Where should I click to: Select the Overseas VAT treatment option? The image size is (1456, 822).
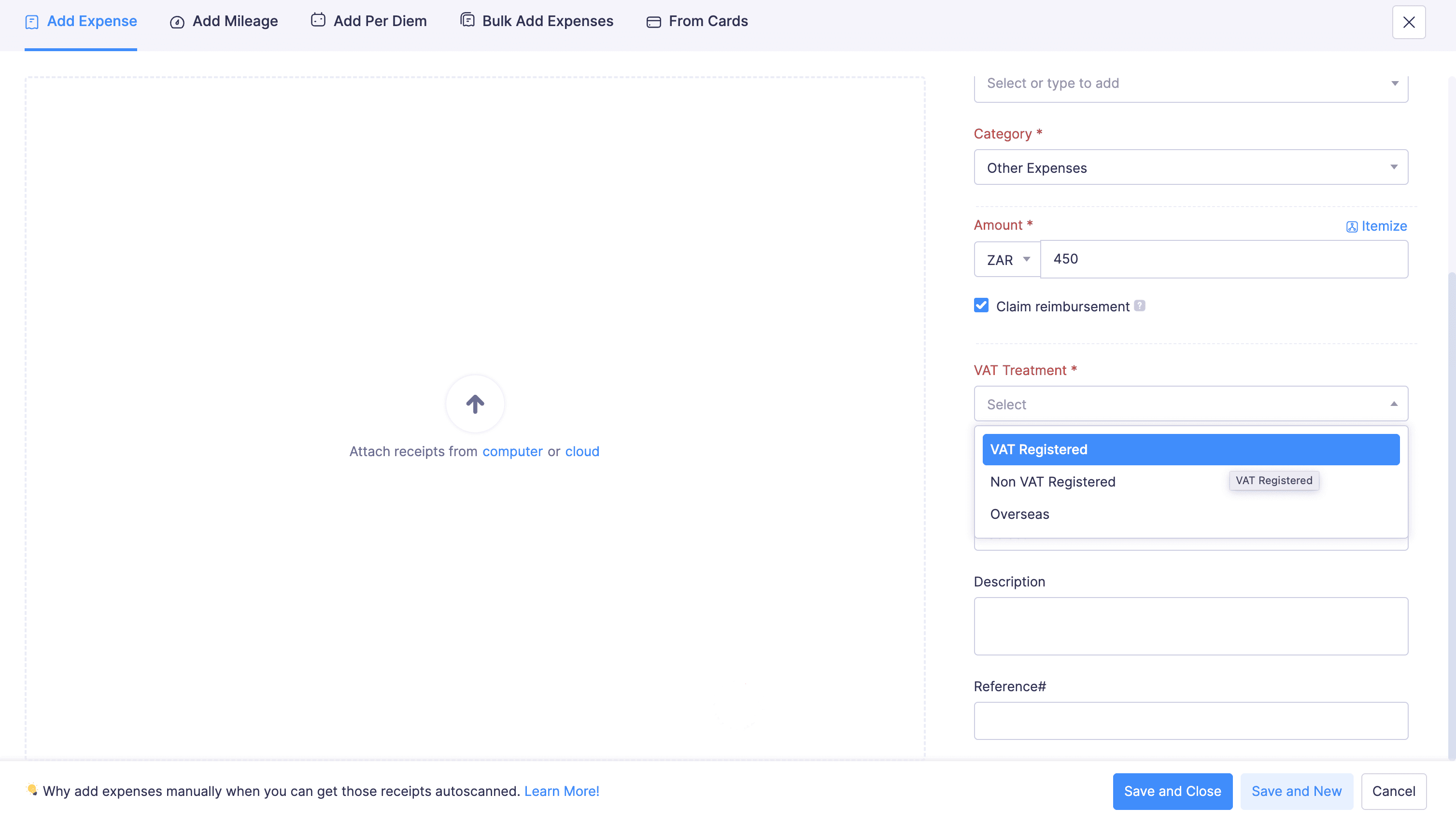pyautogui.click(x=1019, y=514)
